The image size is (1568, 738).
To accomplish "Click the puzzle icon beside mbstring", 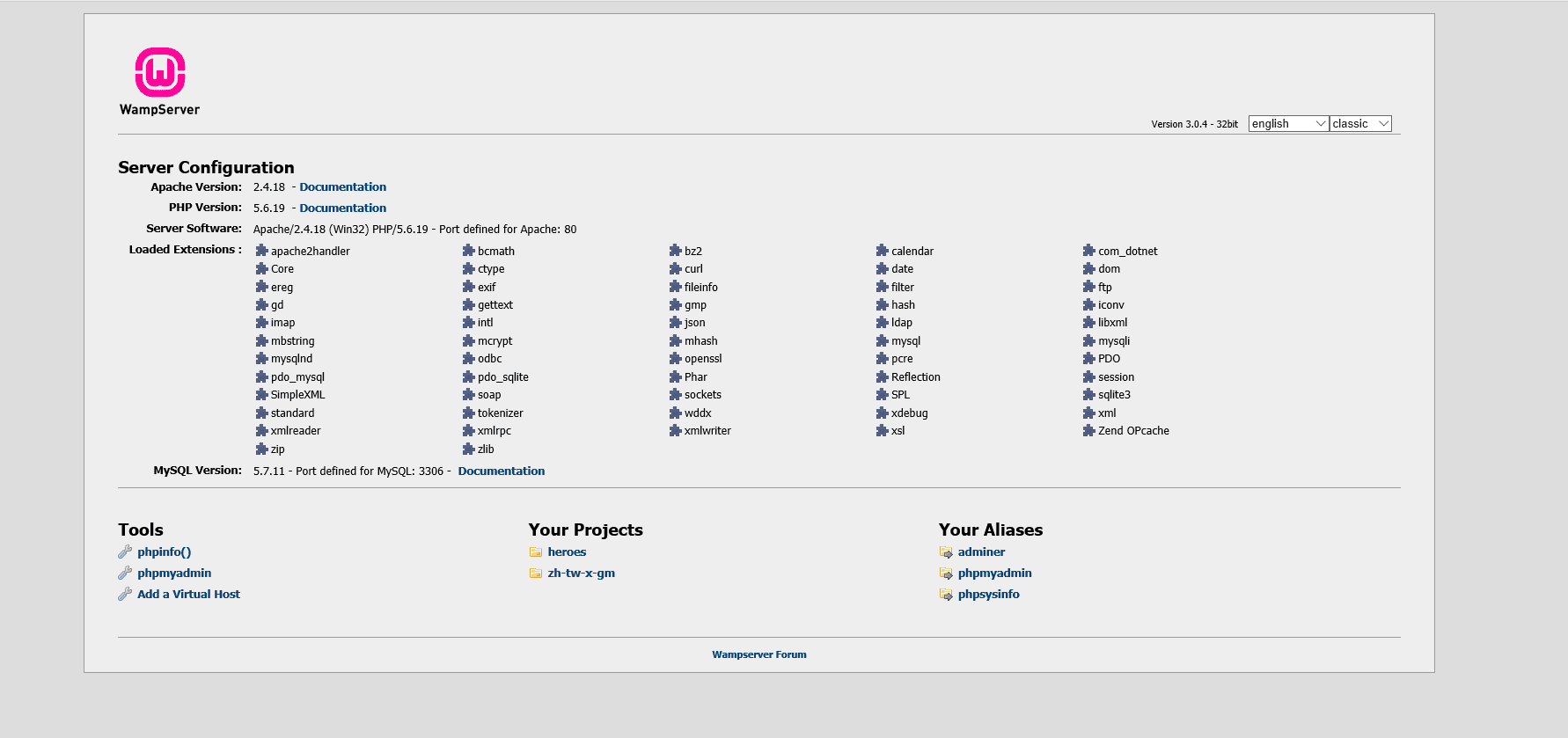I will pos(261,341).
